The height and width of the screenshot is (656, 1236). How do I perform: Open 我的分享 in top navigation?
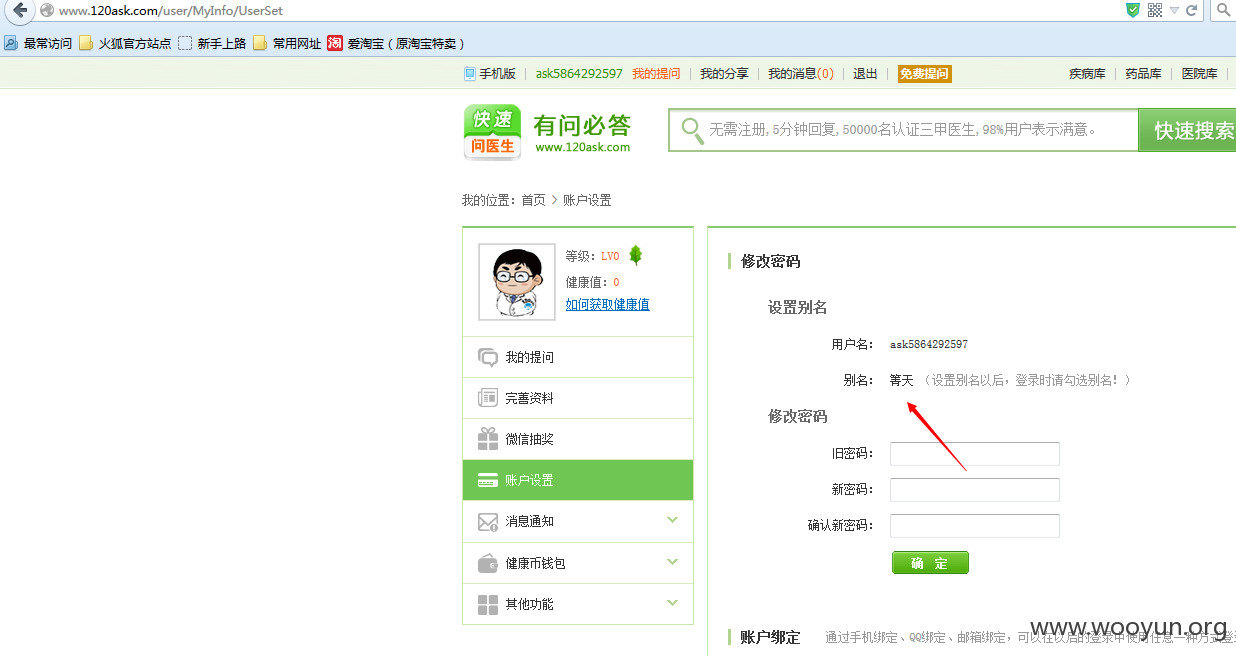point(724,74)
